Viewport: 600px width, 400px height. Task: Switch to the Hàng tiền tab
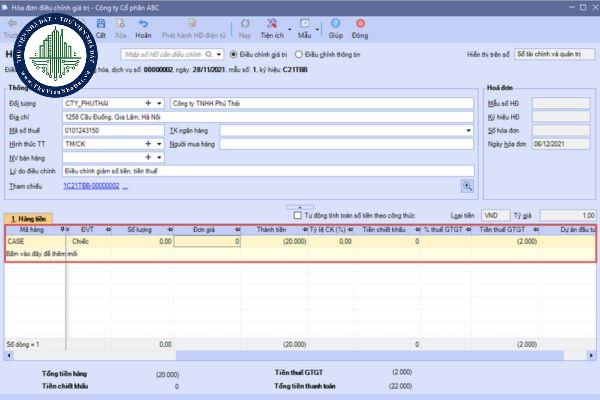(x=28, y=218)
